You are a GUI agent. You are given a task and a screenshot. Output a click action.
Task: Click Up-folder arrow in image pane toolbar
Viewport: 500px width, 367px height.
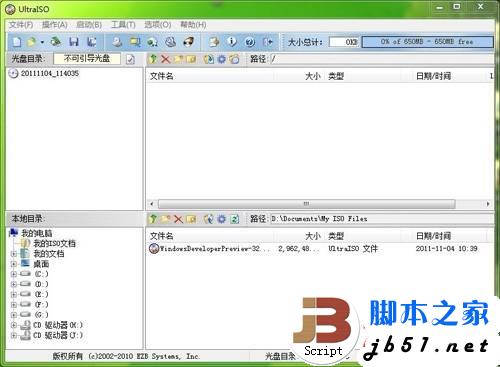click(x=153, y=59)
